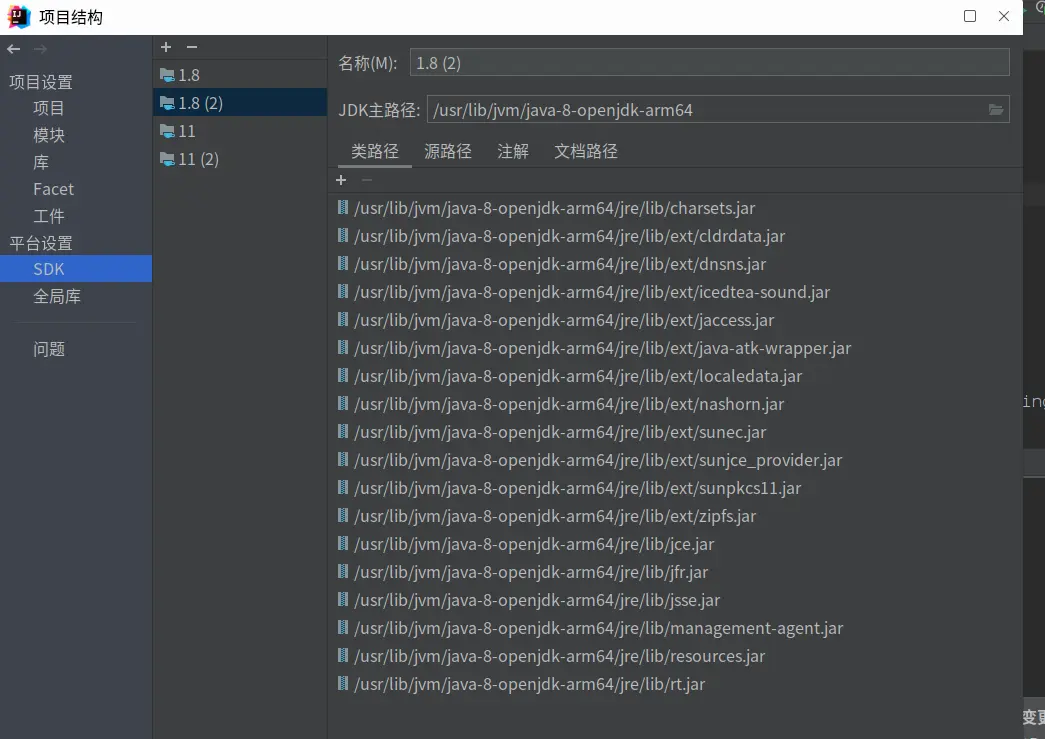
Task: Switch to the 注解 tab
Action: pyautogui.click(x=513, y=151)
